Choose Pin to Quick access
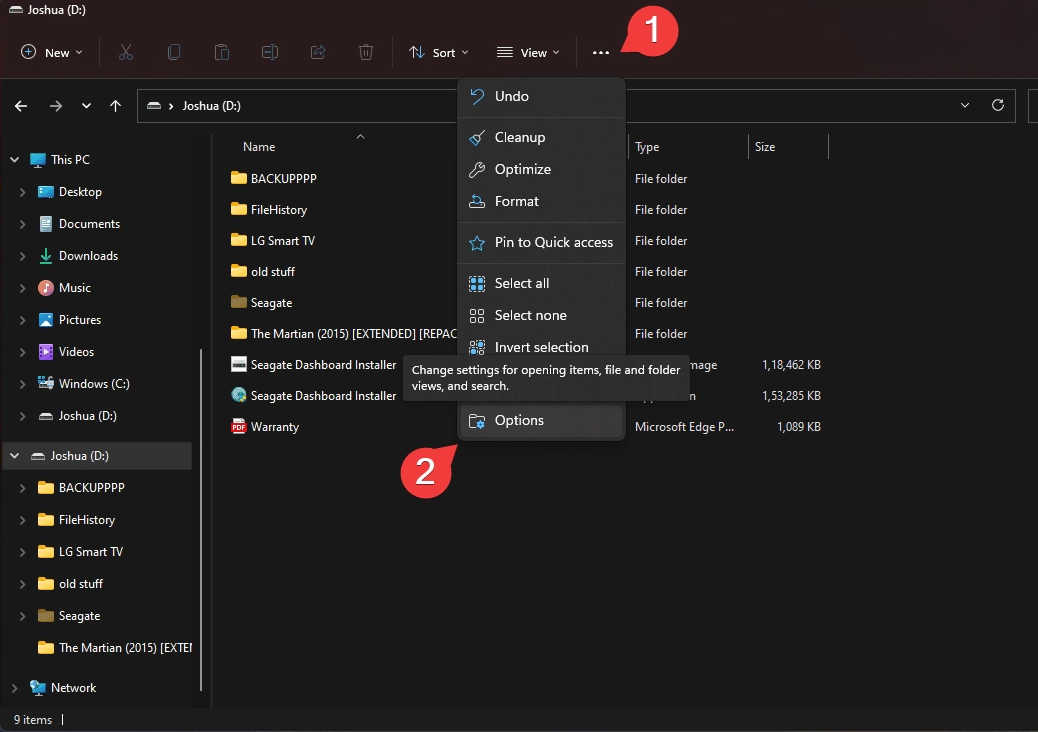Screen dimensions: 1038x732 click(542, 242)
